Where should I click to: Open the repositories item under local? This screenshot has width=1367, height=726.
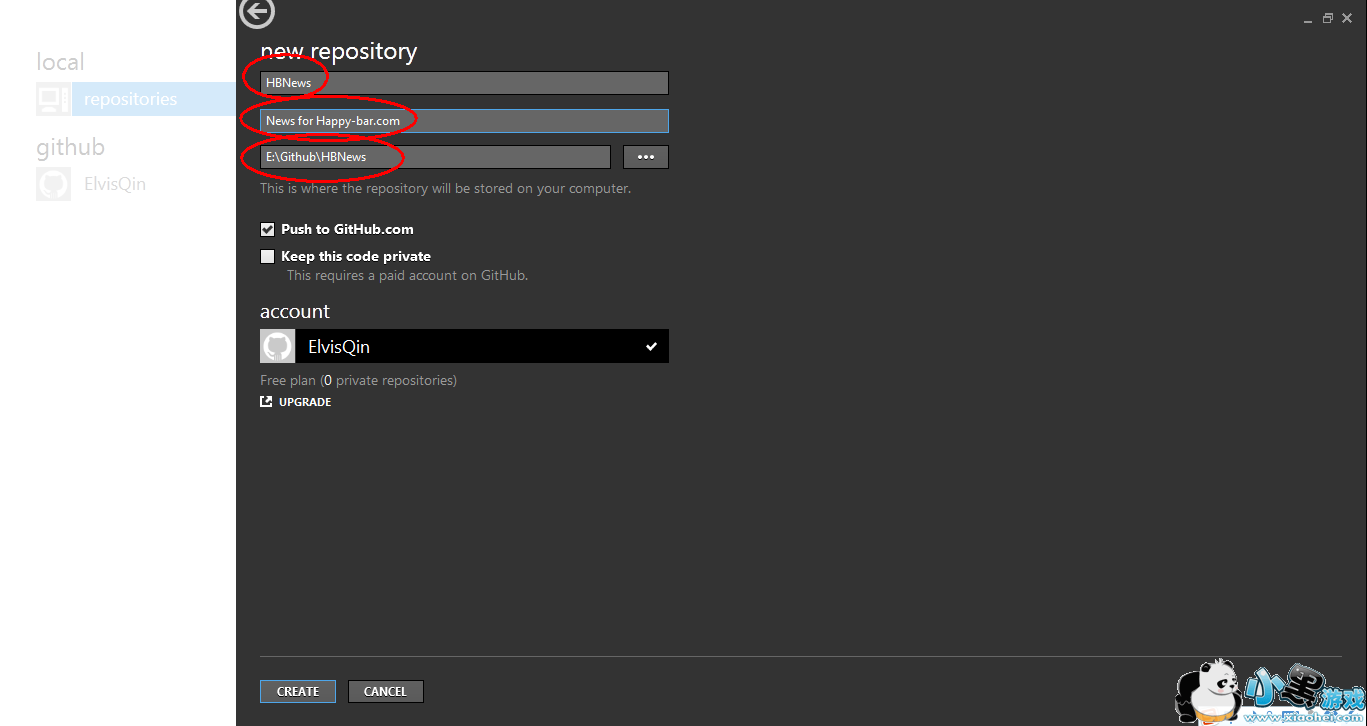tap(136, 99)
